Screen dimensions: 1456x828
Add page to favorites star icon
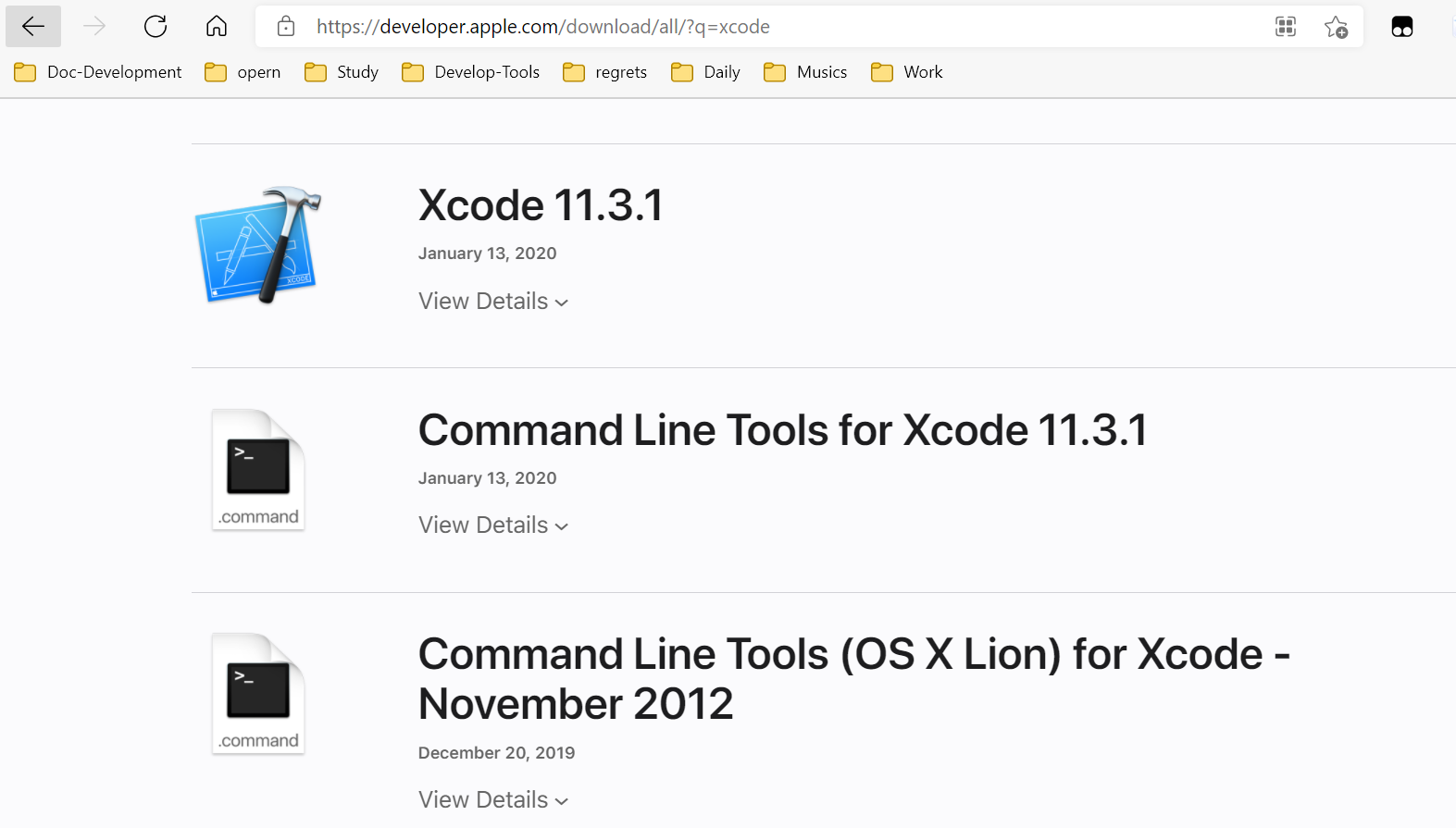(1336, 27)
